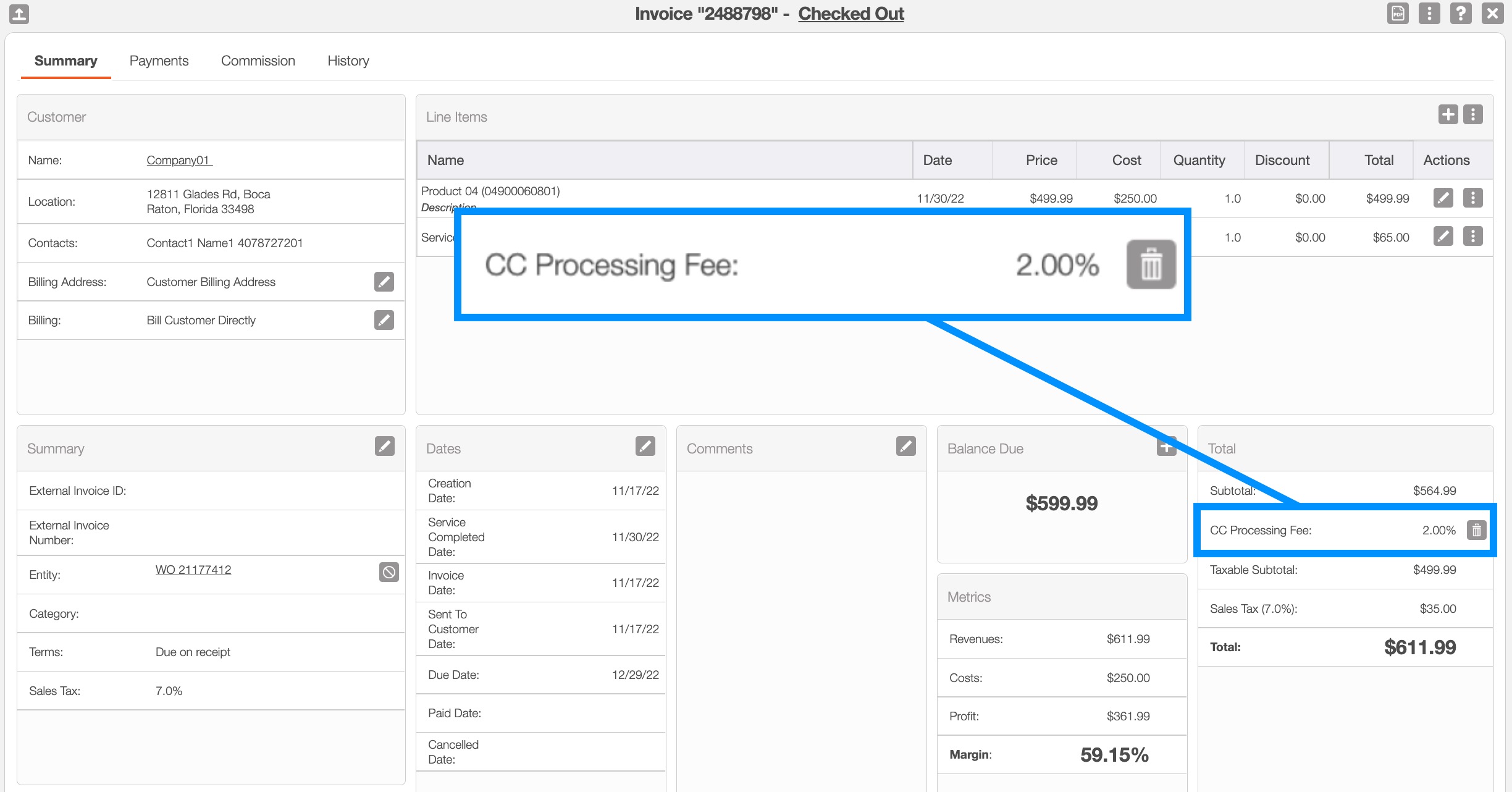Click the Checked Out status link
Image resolution: width=1512 pixels, height=792 pixels.
pos(850,14)
